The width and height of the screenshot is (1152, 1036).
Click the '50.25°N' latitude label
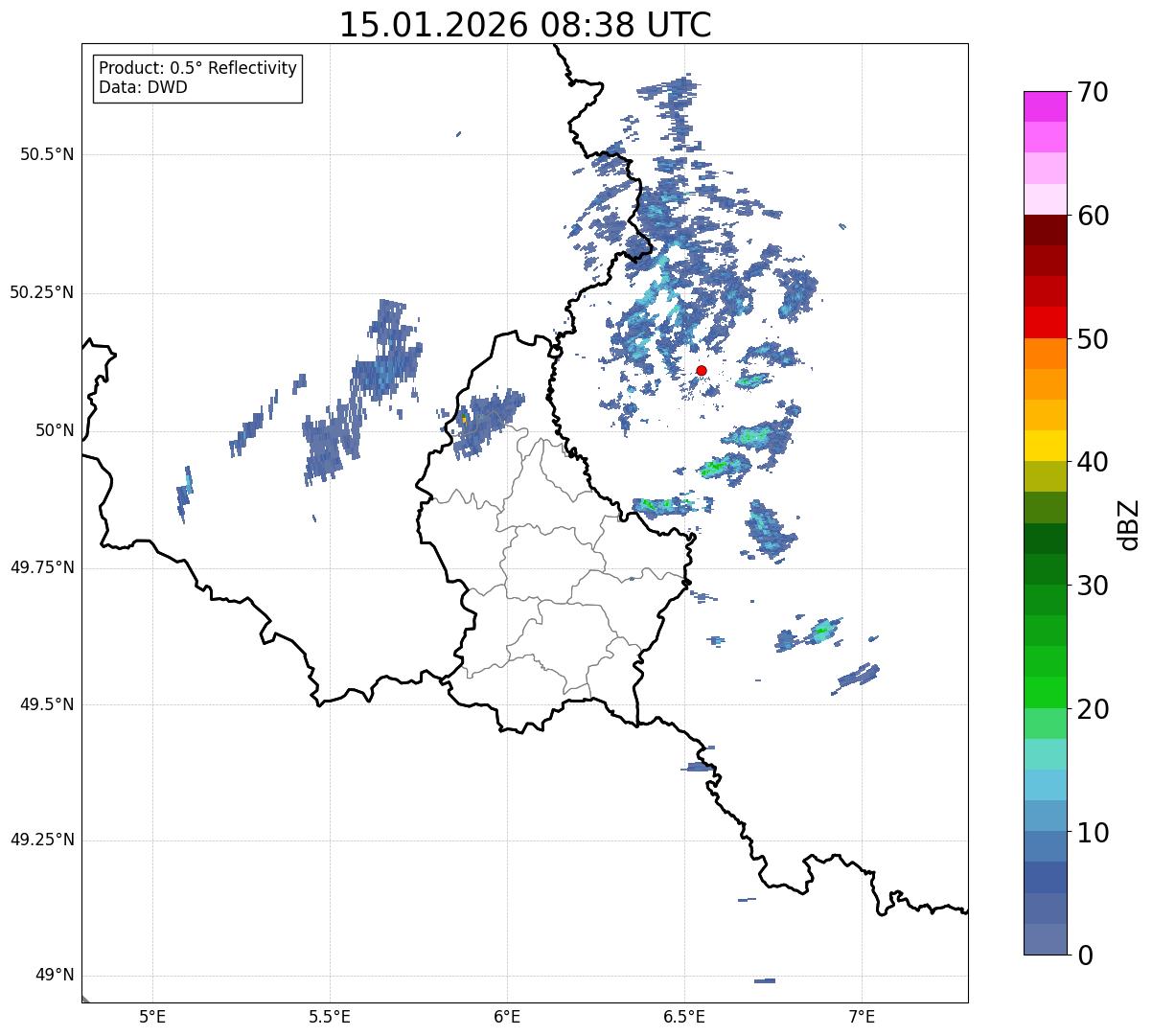(42, 292)
